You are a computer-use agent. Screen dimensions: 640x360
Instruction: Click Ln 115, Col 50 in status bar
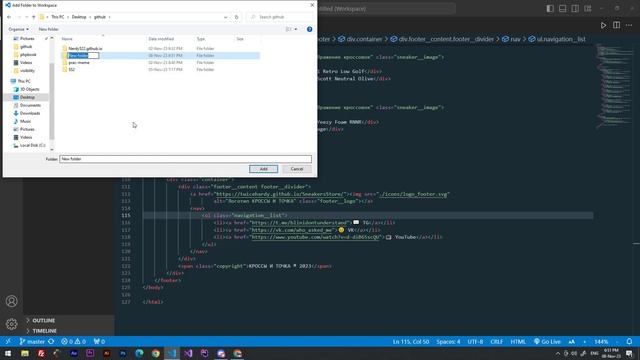pyautogui.click(x=411, y=342)
